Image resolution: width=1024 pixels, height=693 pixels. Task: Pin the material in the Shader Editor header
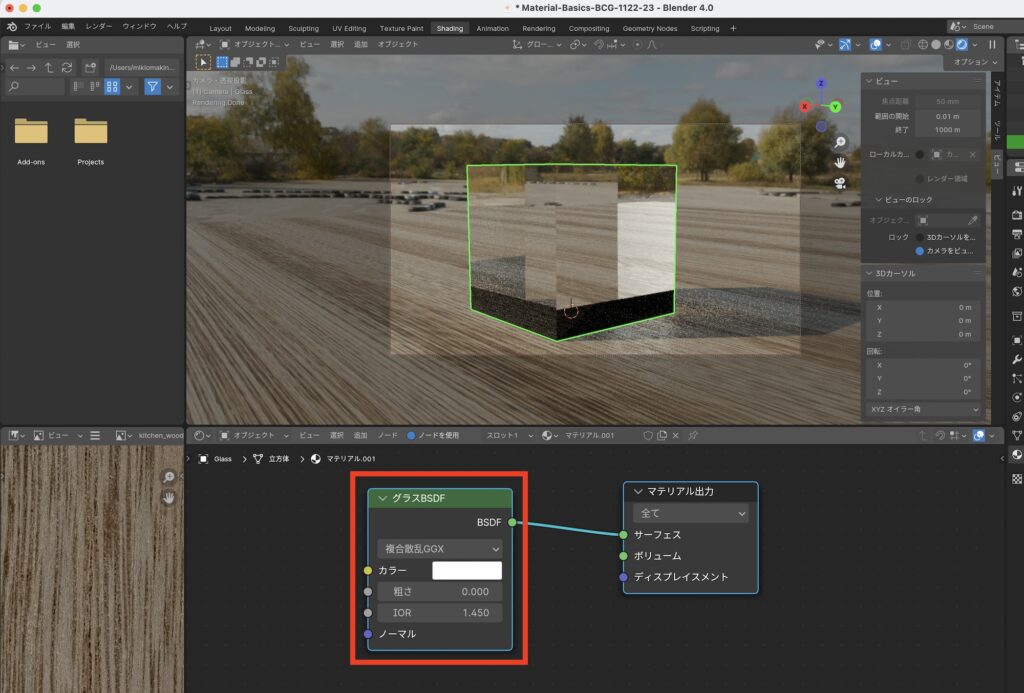[x=692, y=435]
